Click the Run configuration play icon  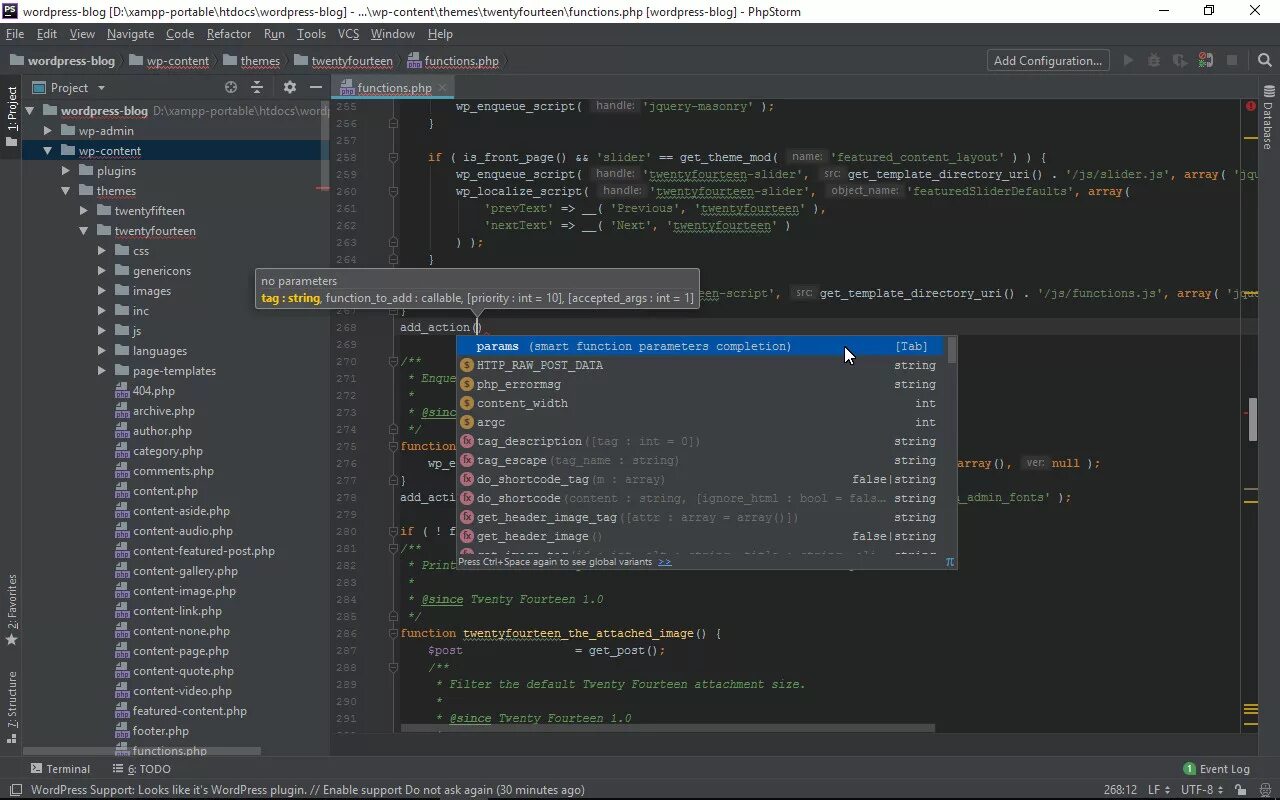click(1128, 60)
